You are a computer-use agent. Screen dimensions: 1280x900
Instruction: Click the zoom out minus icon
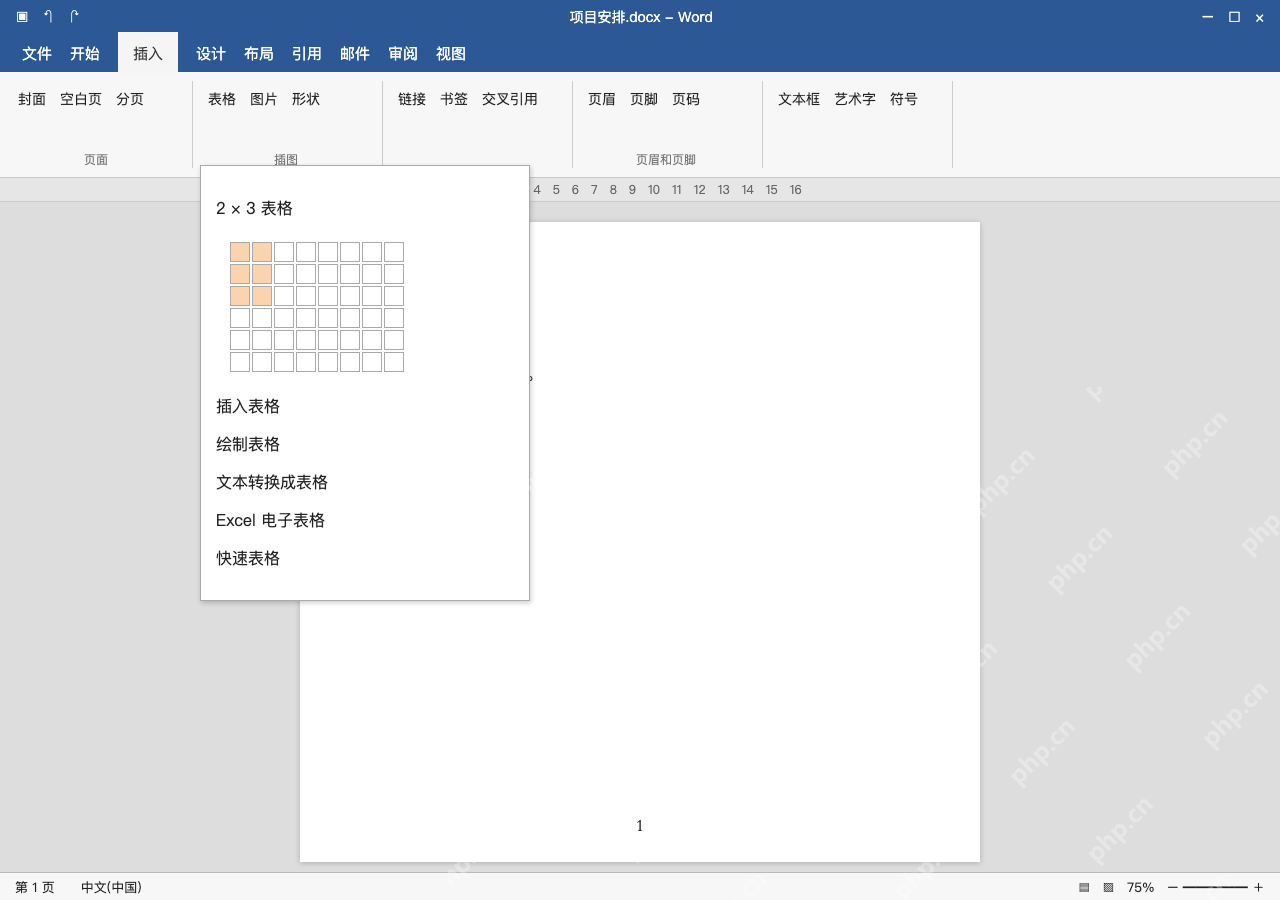click(x=1173, y=887)
